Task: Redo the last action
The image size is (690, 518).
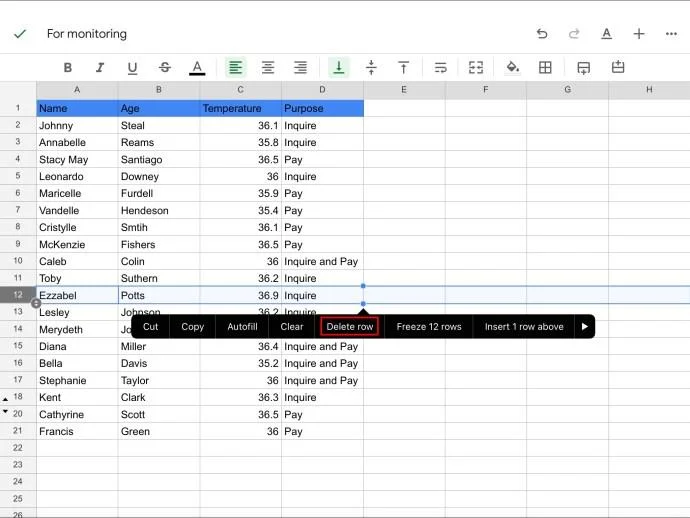Action: coord(574,34)
